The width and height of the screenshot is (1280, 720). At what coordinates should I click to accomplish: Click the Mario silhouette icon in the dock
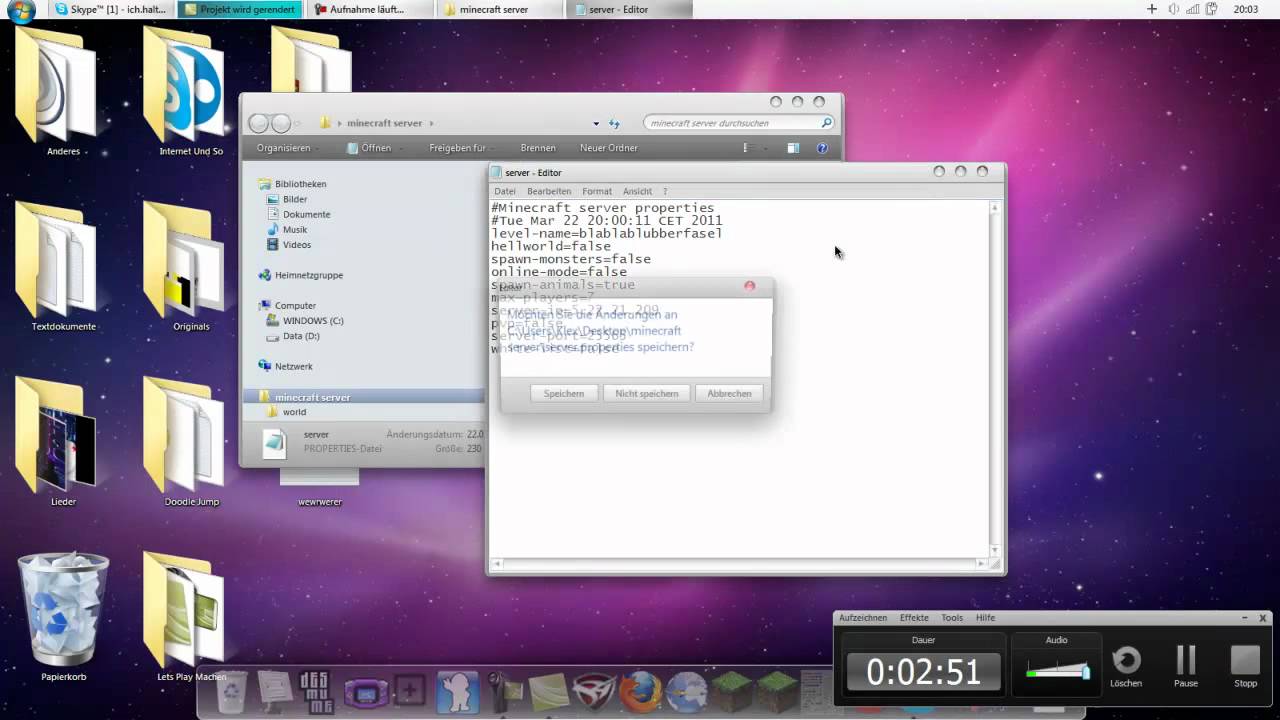pyautogui.click(x=456, y=691)
